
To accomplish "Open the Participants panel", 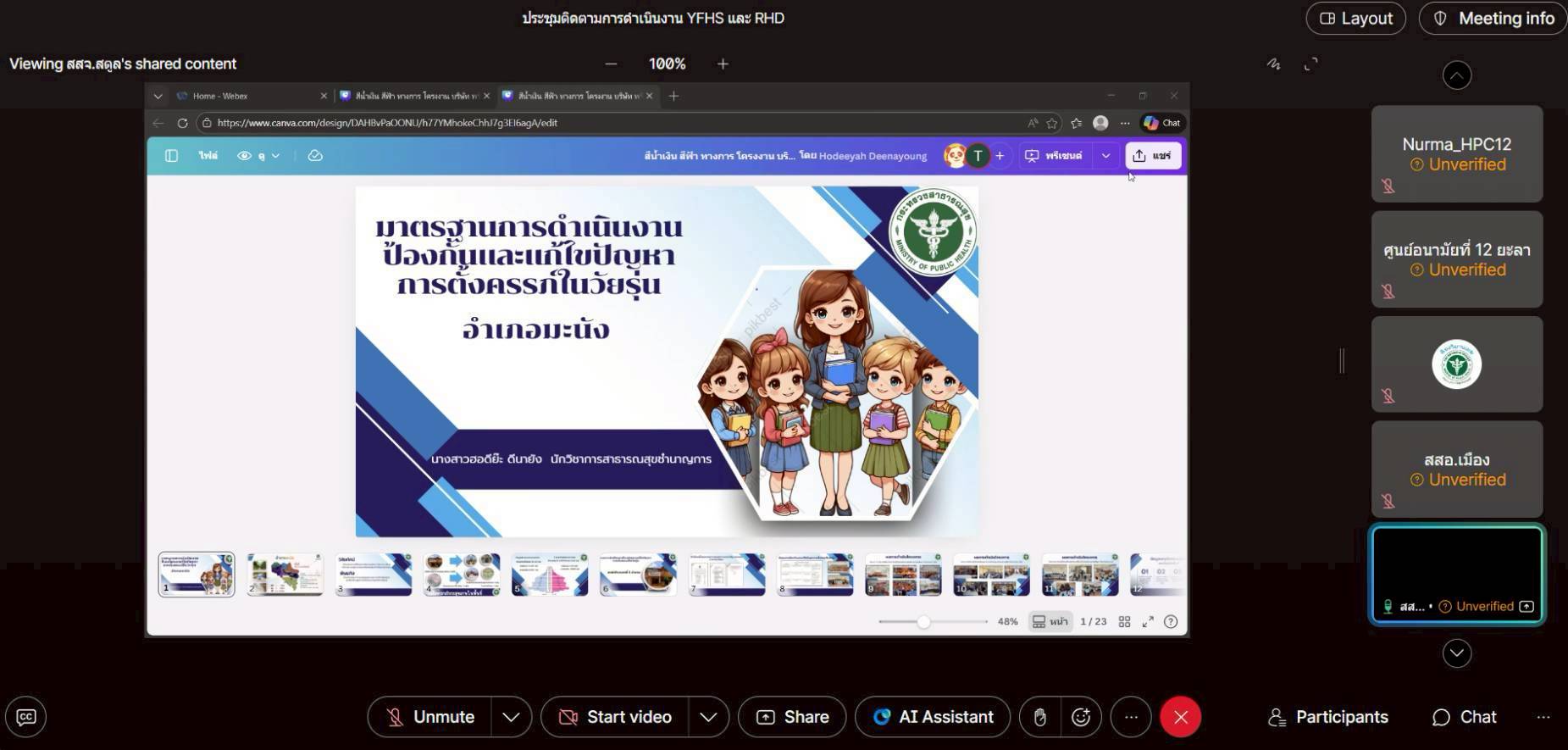I will (x=1327, y=717).
